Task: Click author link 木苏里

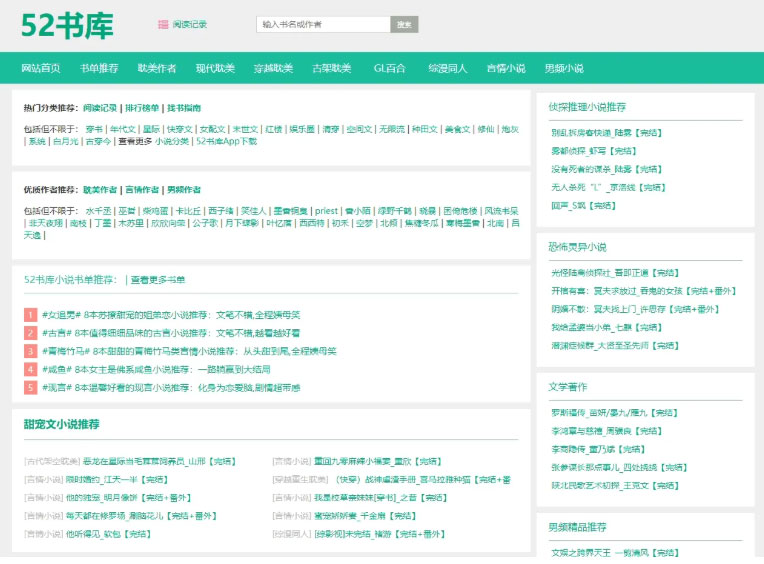Action: coord(131,223)
